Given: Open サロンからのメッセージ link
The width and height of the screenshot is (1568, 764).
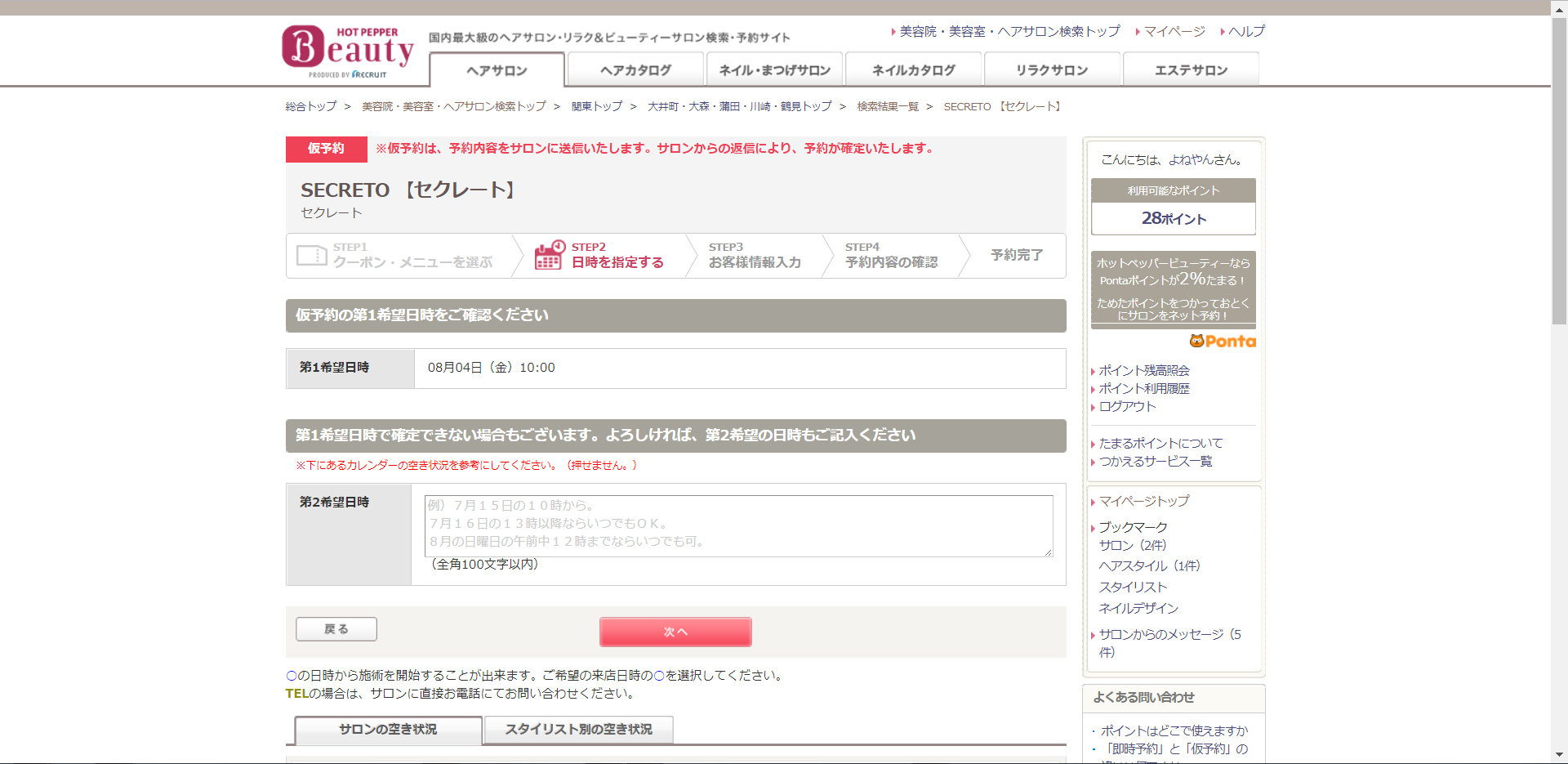Looking at the screenshot, I should coord(1169,642).
